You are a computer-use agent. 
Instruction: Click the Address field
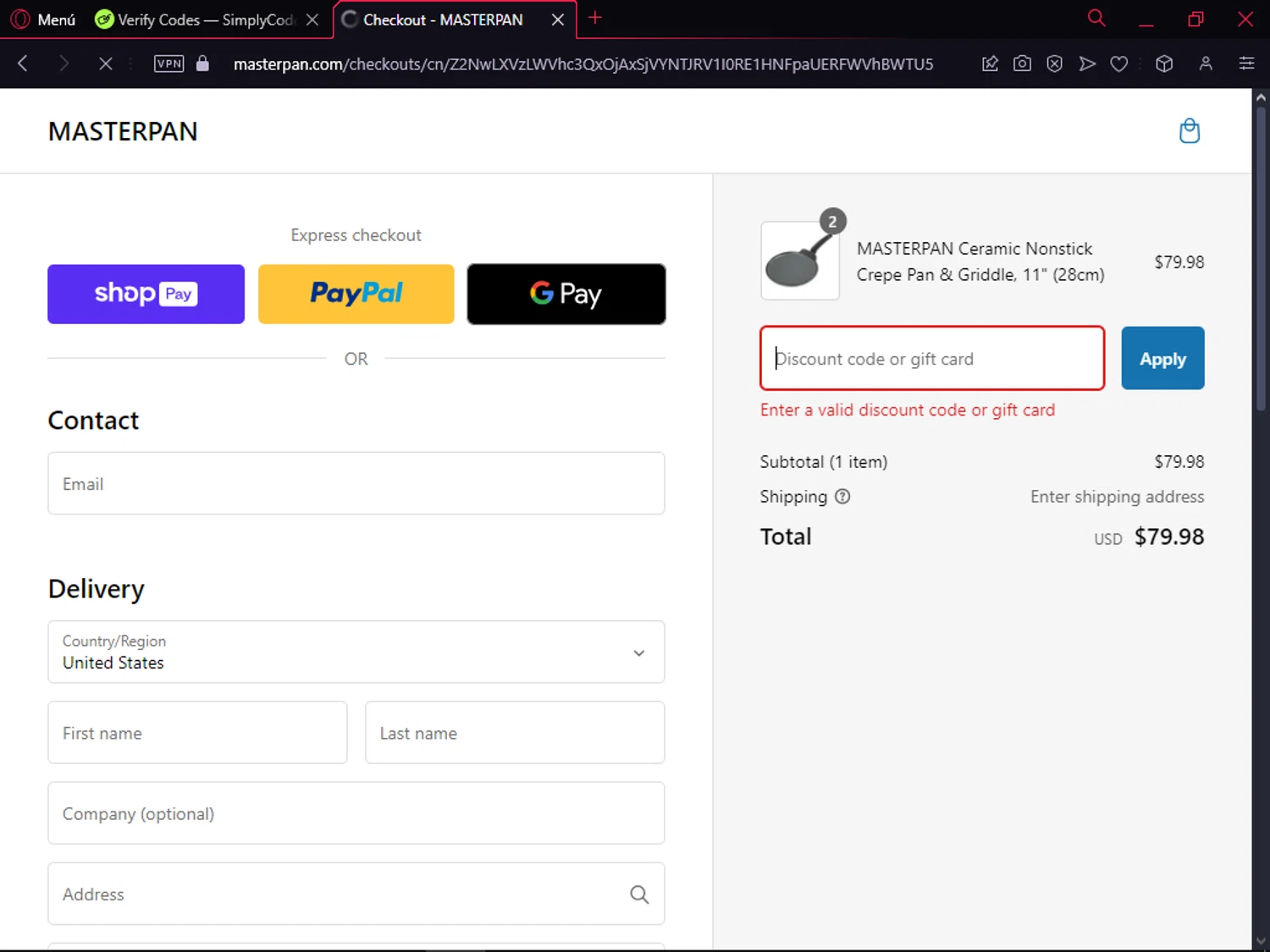pyautogui.click(x=356, y=894)
